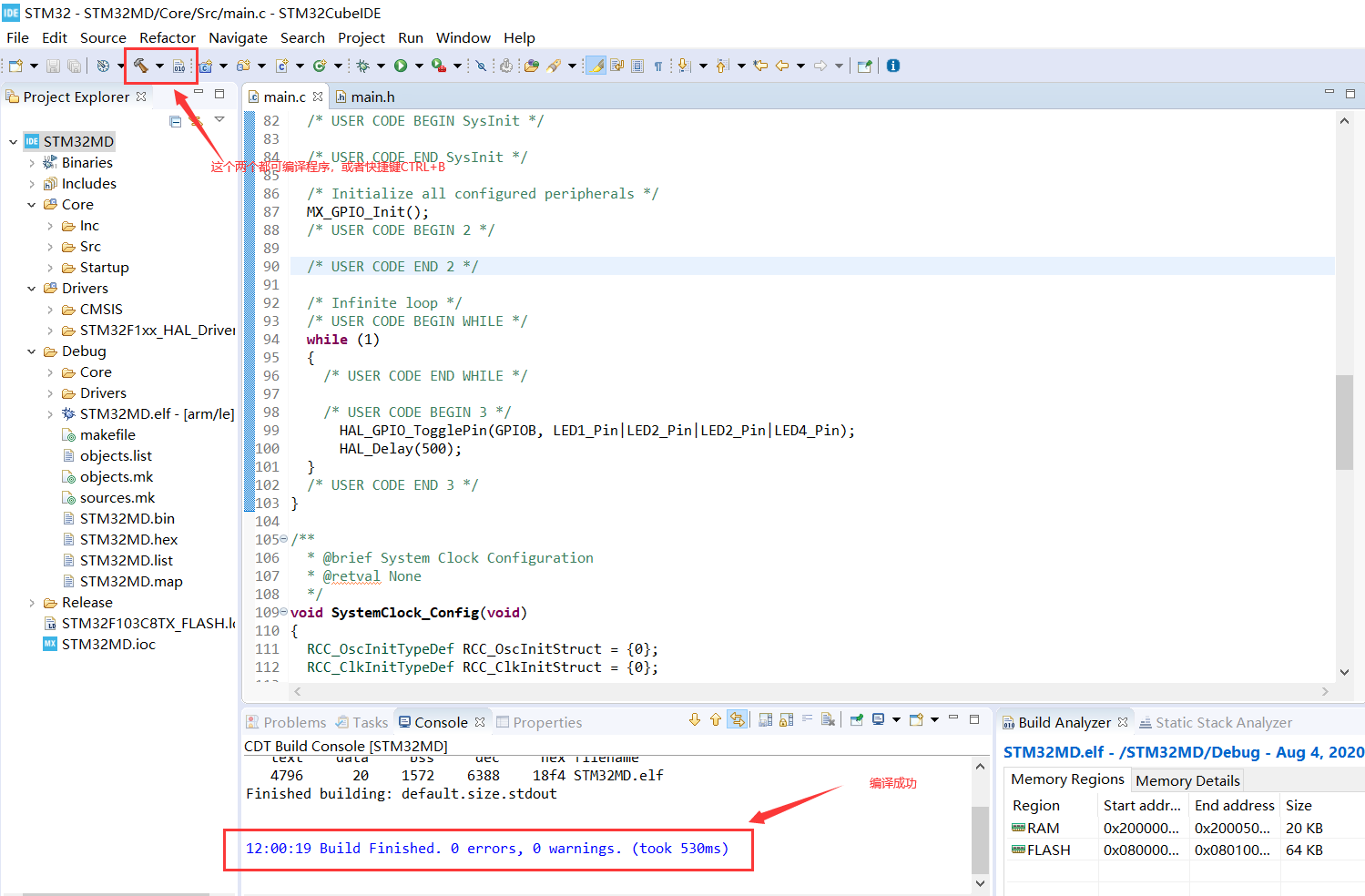Expand the Includes tree node
This screenshot has height=896, width=1365.
(x=32, y=184)
